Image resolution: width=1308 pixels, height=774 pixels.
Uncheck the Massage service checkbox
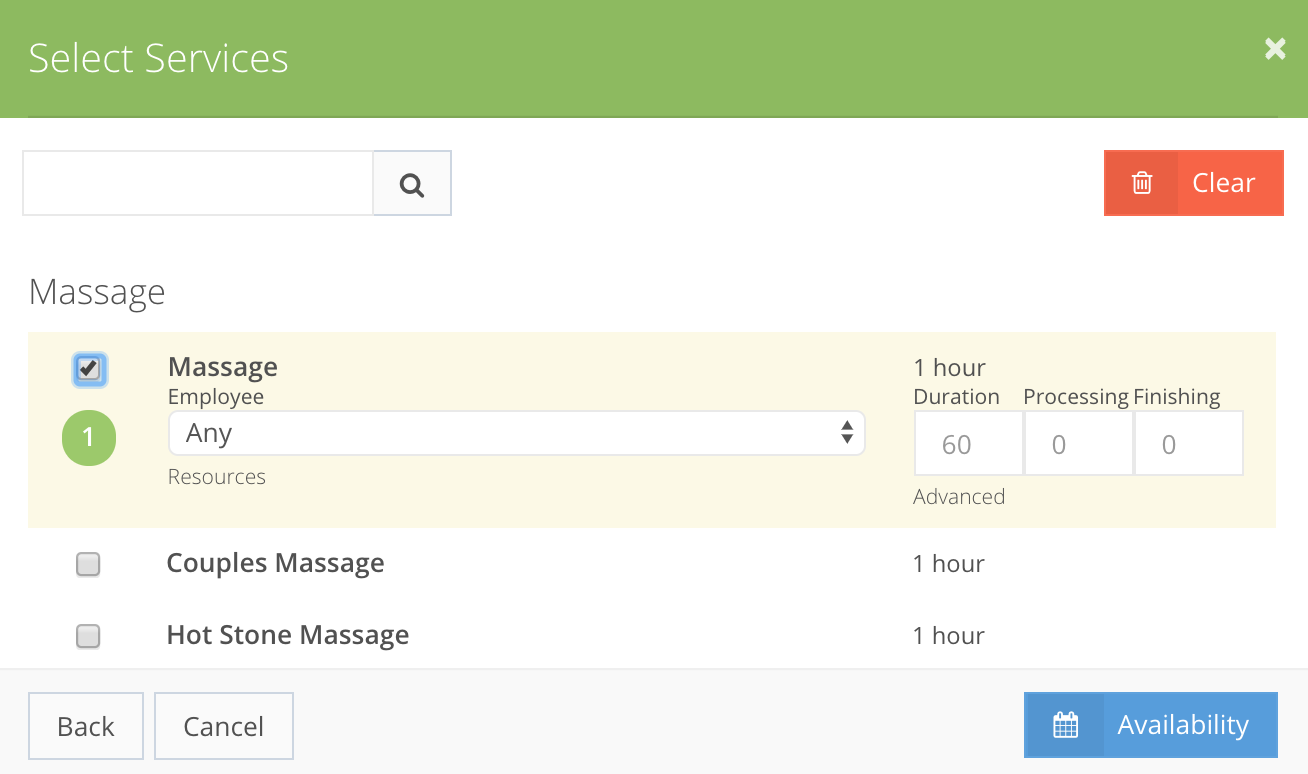tap(89, 369)
